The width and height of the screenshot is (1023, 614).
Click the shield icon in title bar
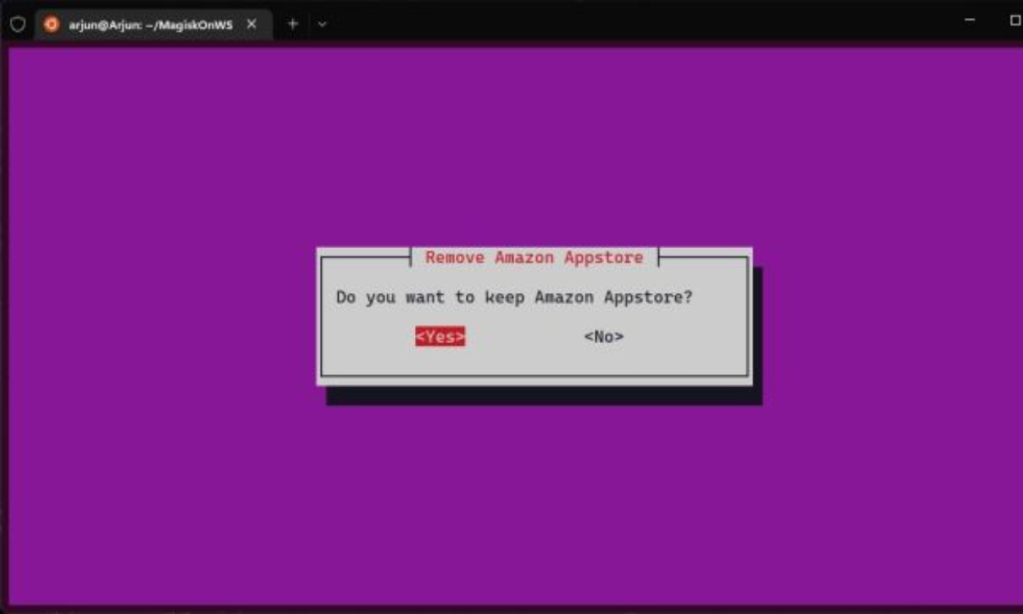pyautogui.click(x=18, y=24)
